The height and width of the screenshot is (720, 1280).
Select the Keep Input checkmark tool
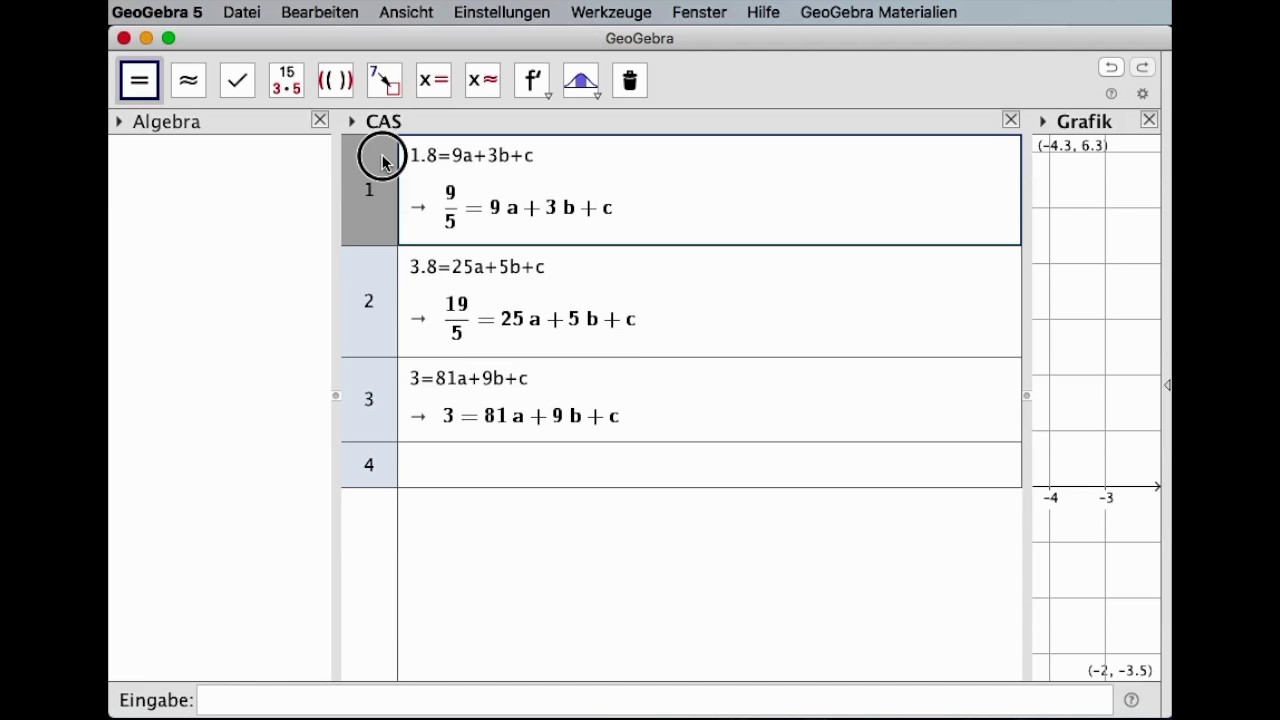coord(237,81)
